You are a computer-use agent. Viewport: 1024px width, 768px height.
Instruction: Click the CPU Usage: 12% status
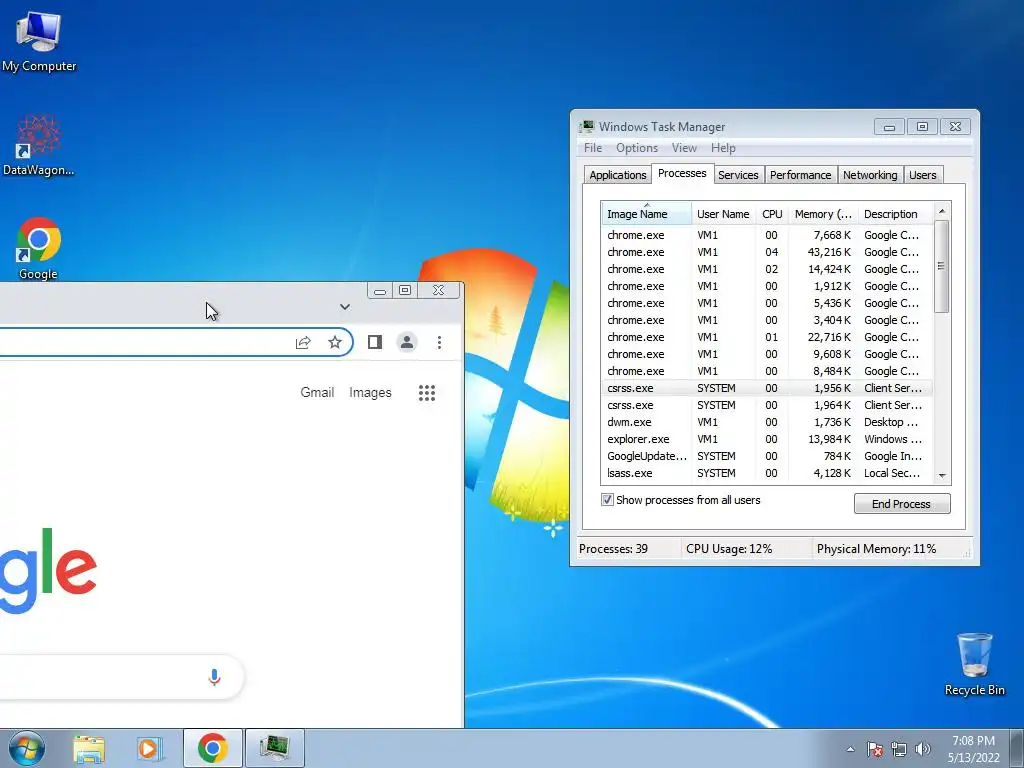(x=729, y=549)
